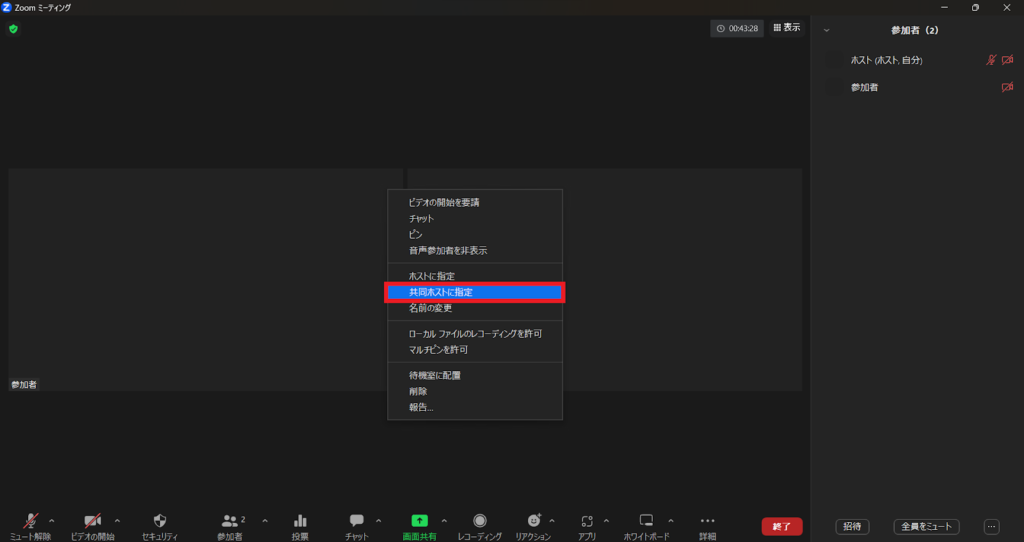Click the Security shield icon in toolbar

point(159,521)
